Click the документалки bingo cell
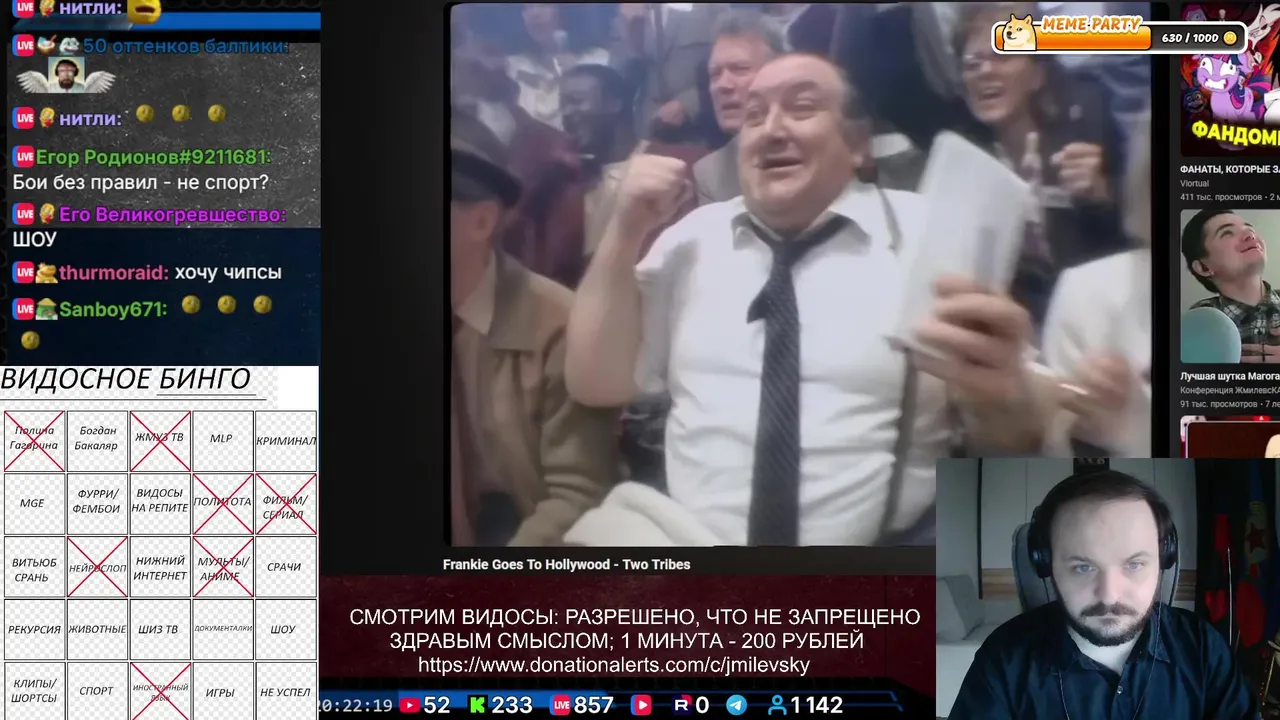Screen dimensions: 1280x720 click(x=222, y=629)
